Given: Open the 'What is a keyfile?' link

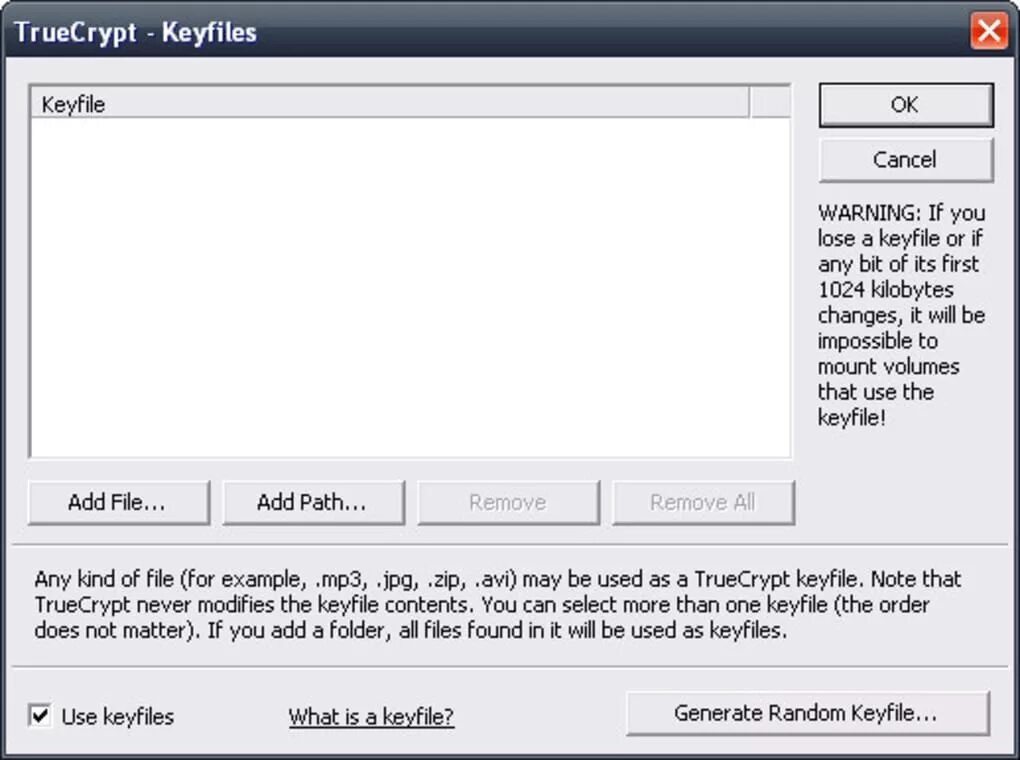Looking at the screenshot, I should tap(371, 716).
